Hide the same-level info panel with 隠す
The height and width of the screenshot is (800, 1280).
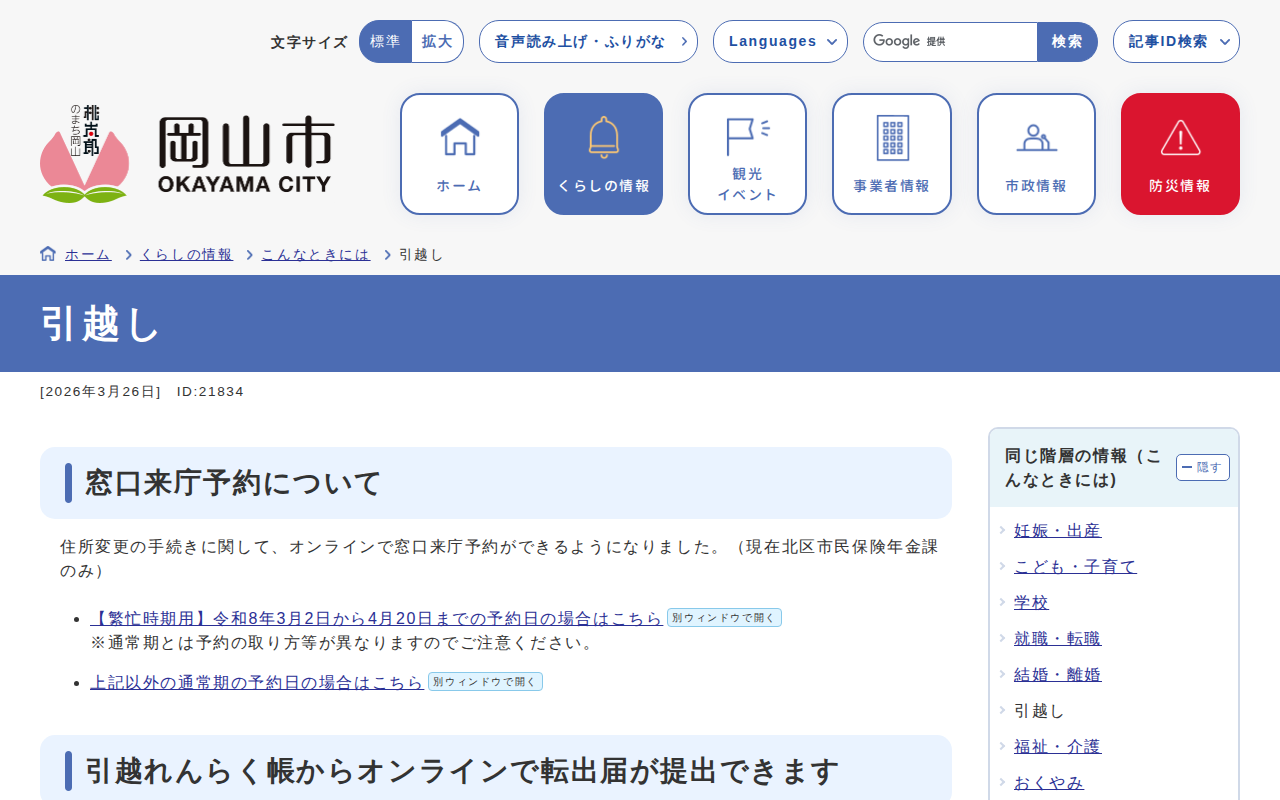click(1202, 467)
